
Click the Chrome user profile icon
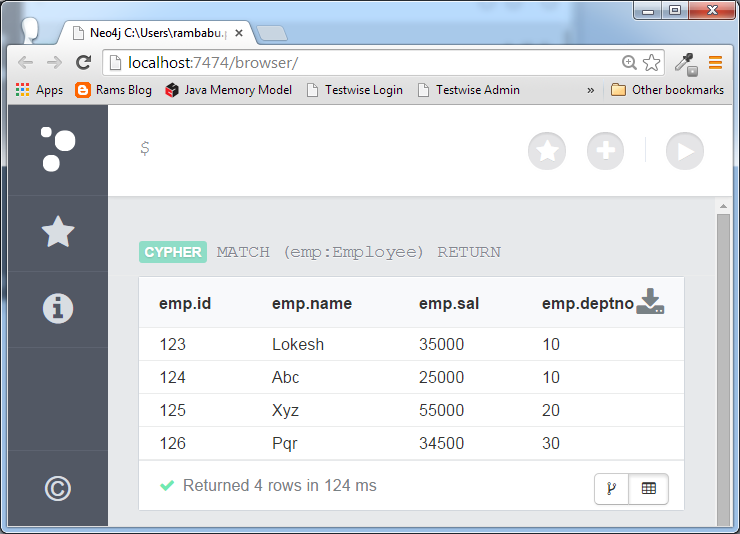point(31,31)
